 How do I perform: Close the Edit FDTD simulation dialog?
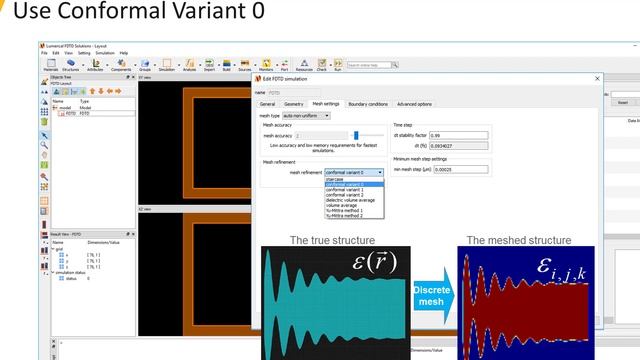(x=598, y=78)
